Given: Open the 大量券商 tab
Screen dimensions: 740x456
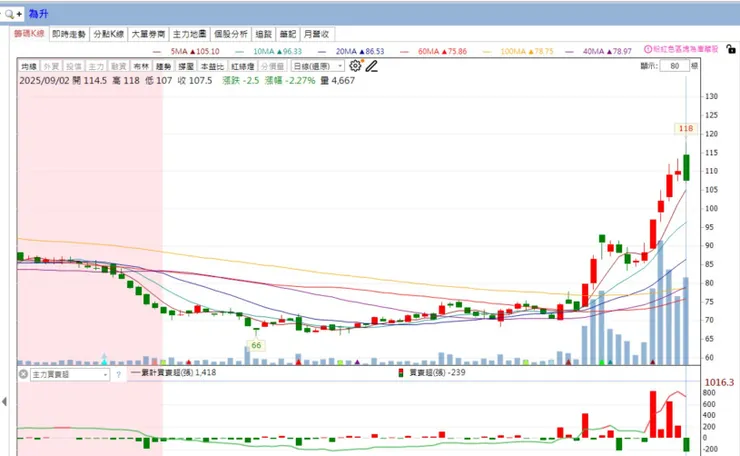Looking at the screenshot, I should pos(148,34).
